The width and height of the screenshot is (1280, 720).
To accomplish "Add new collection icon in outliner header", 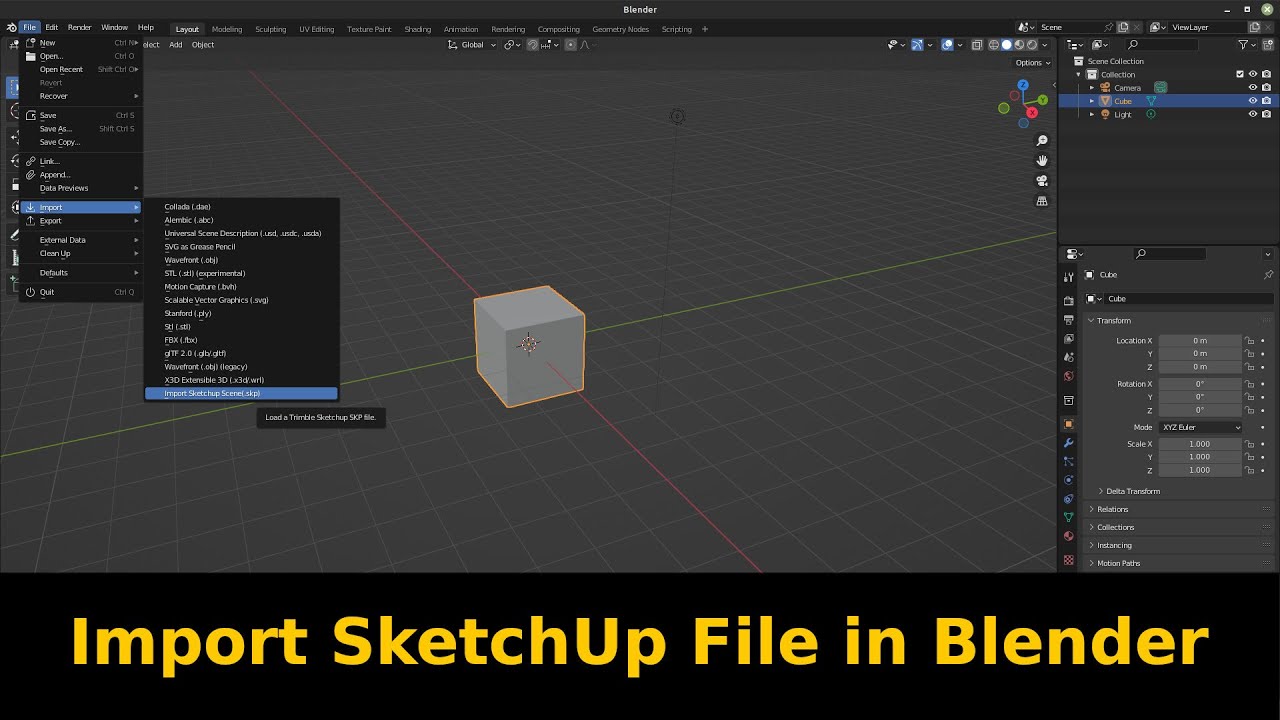I will pos(1268,45).
